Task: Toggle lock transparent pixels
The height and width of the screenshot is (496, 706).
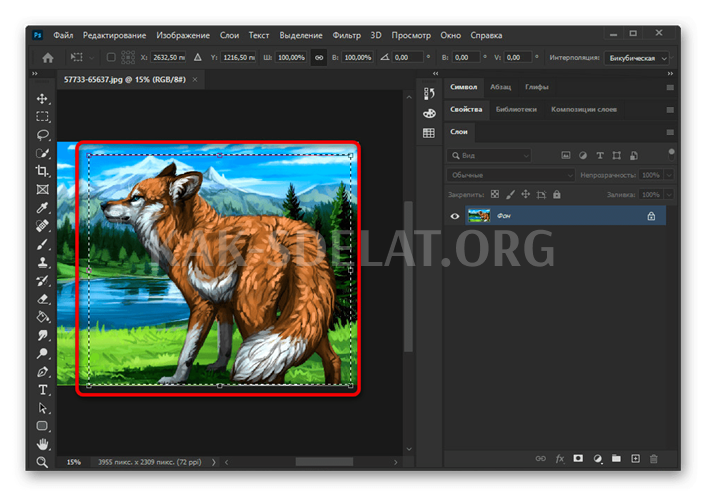Action: [495, 194]
